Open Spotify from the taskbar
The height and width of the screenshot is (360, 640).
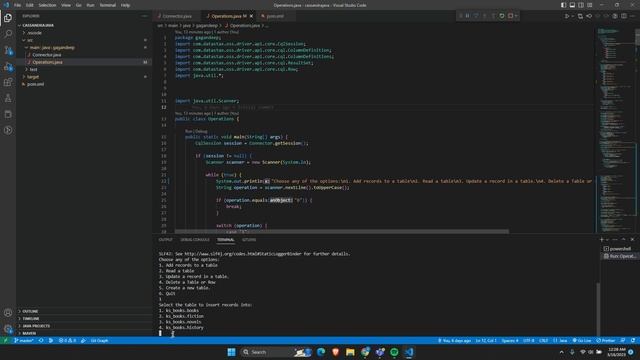(x=394, y=352)
